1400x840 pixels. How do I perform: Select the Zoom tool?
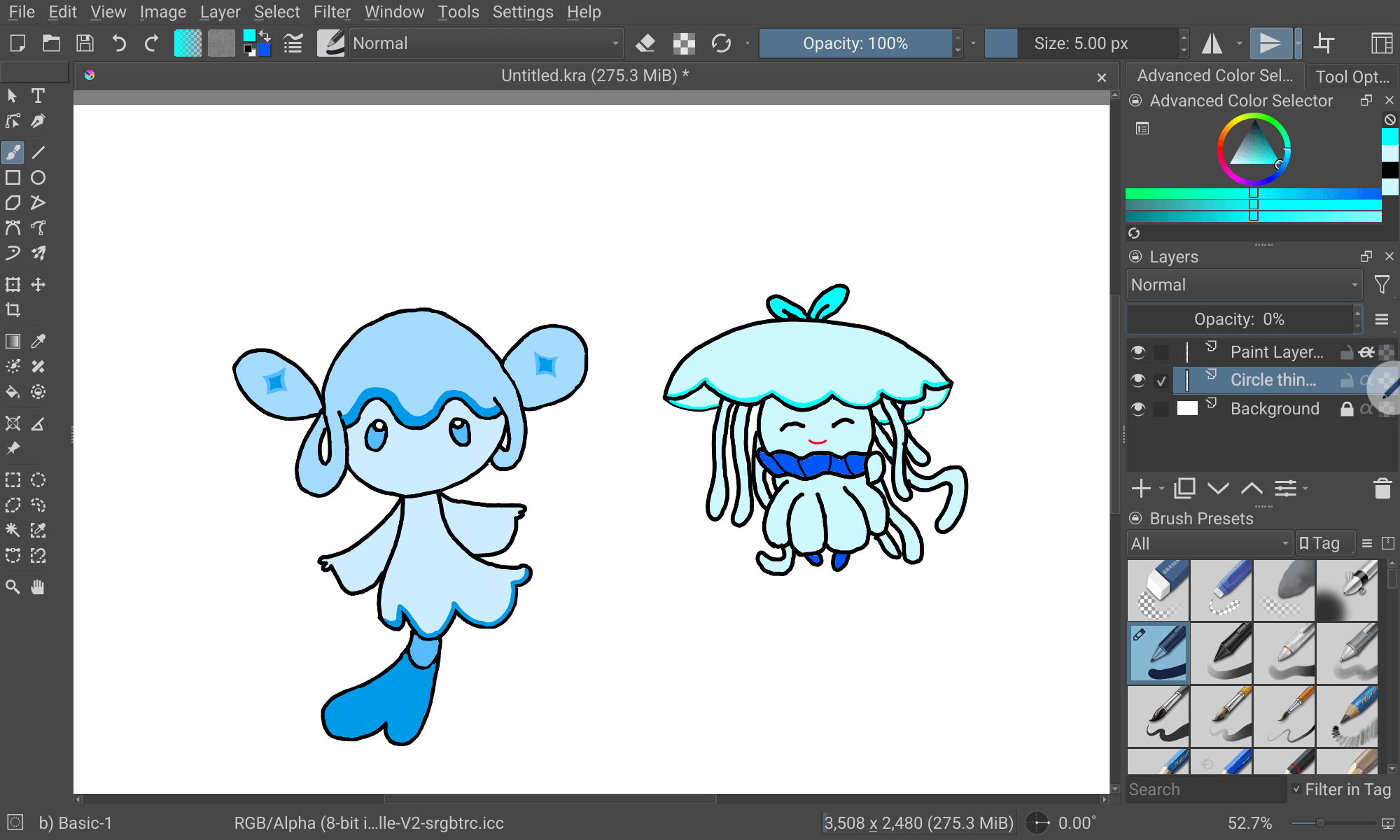coord(13,587)
